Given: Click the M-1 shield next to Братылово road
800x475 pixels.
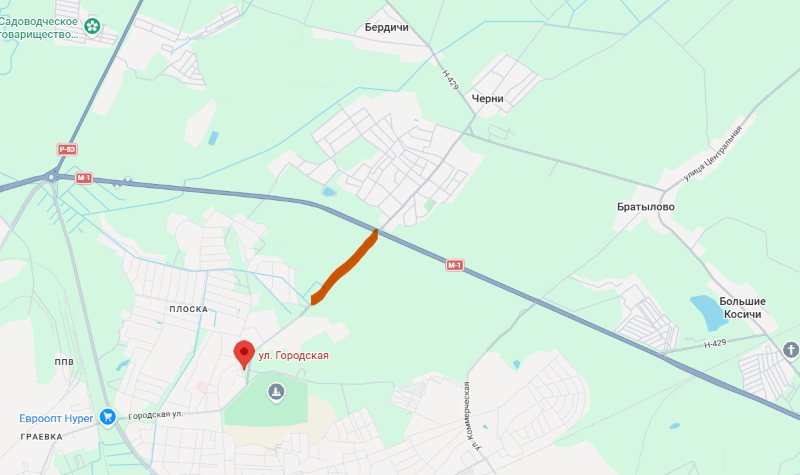Looking at the screenshot, I should tap(455, 265).
